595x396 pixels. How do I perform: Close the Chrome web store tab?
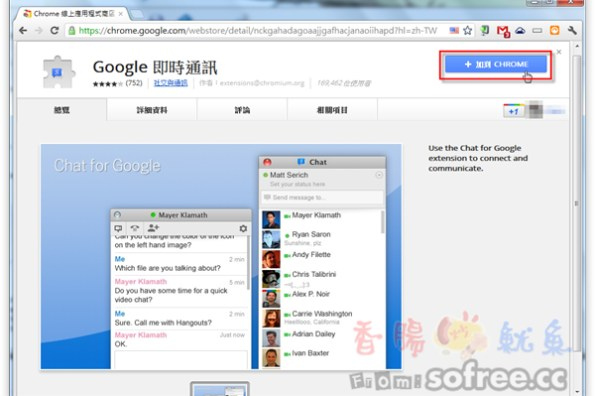point(121,14)
